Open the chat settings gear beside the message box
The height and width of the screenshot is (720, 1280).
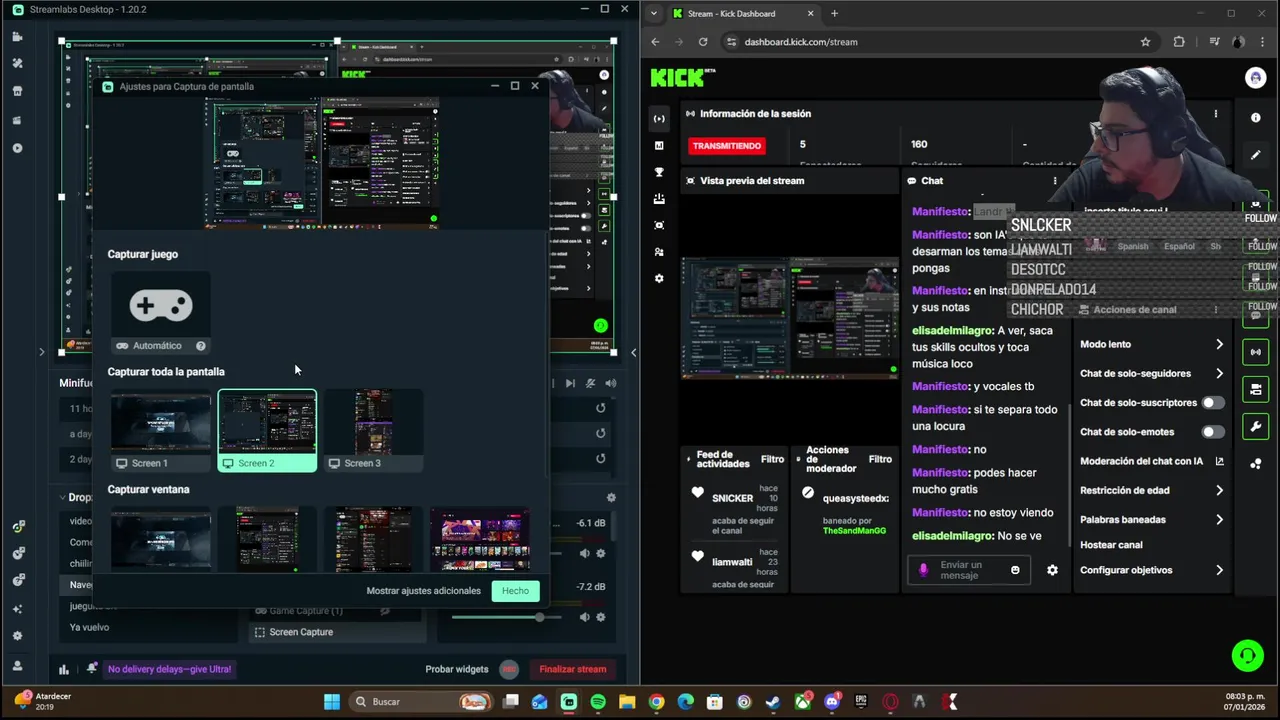(1052, 570)
